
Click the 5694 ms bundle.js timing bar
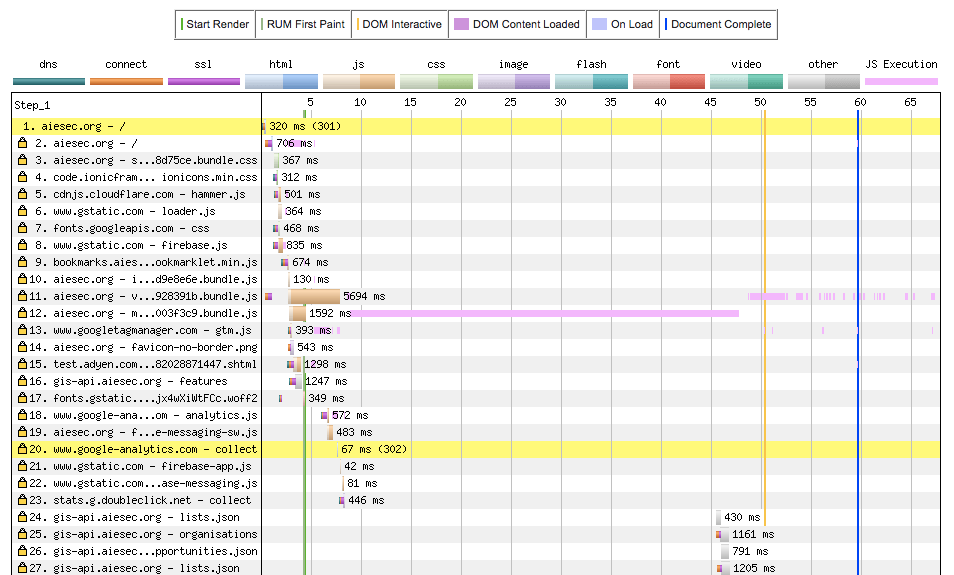(314, 296)
